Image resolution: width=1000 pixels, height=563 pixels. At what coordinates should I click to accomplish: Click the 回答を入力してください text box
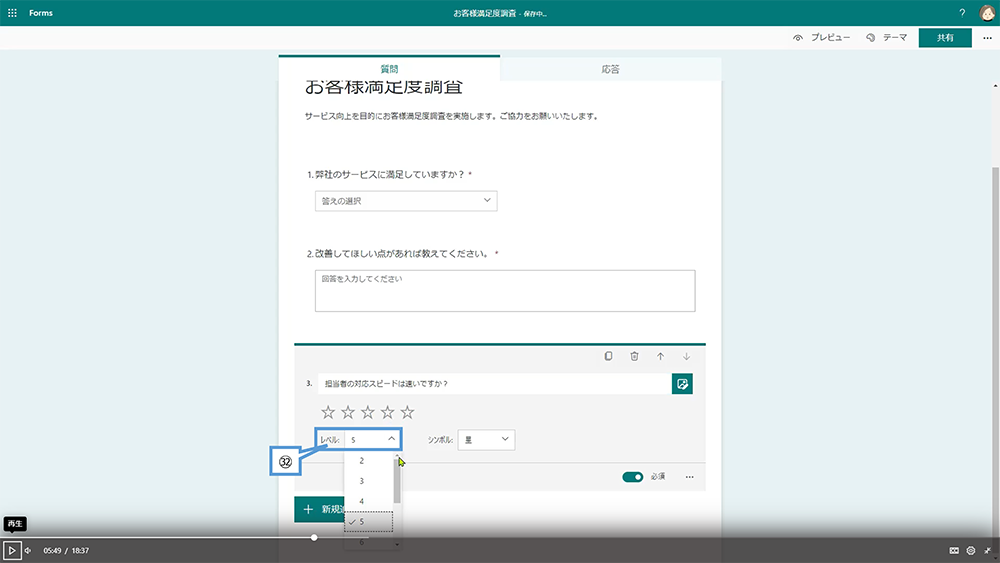[505, 291]
